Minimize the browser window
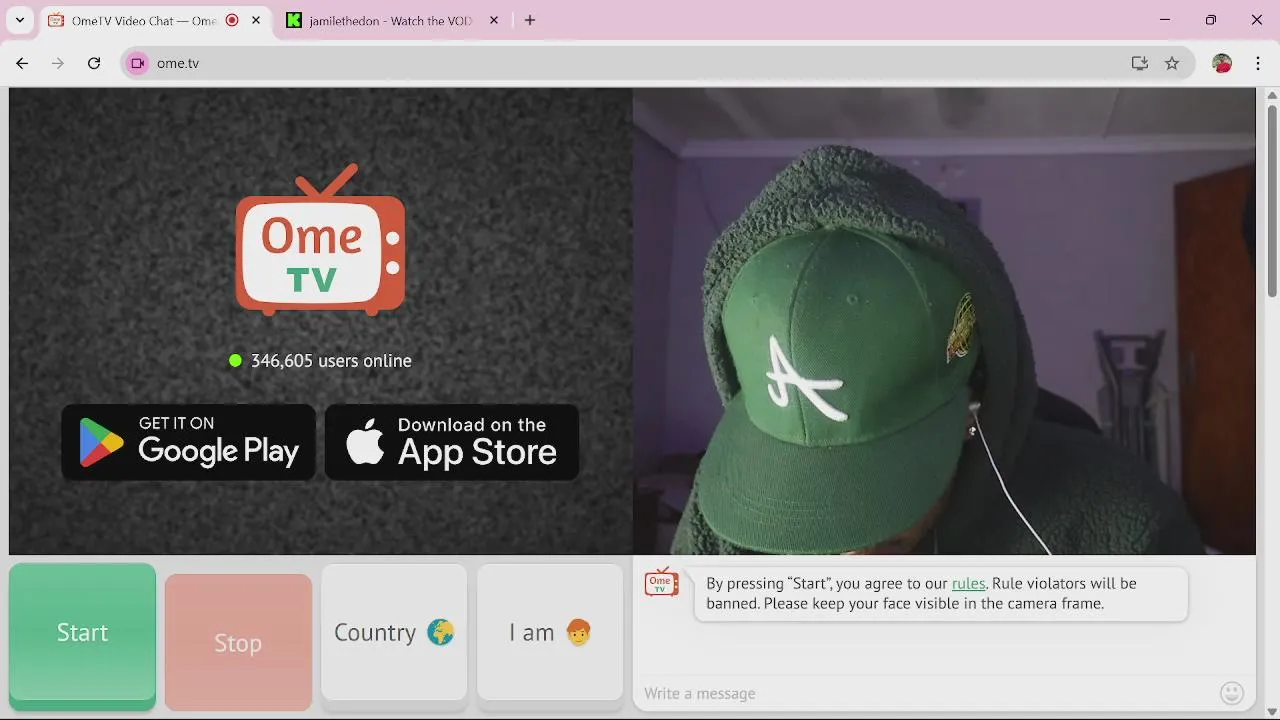Viewport: 1280px width, 720px height. (x=1165, y=20)
